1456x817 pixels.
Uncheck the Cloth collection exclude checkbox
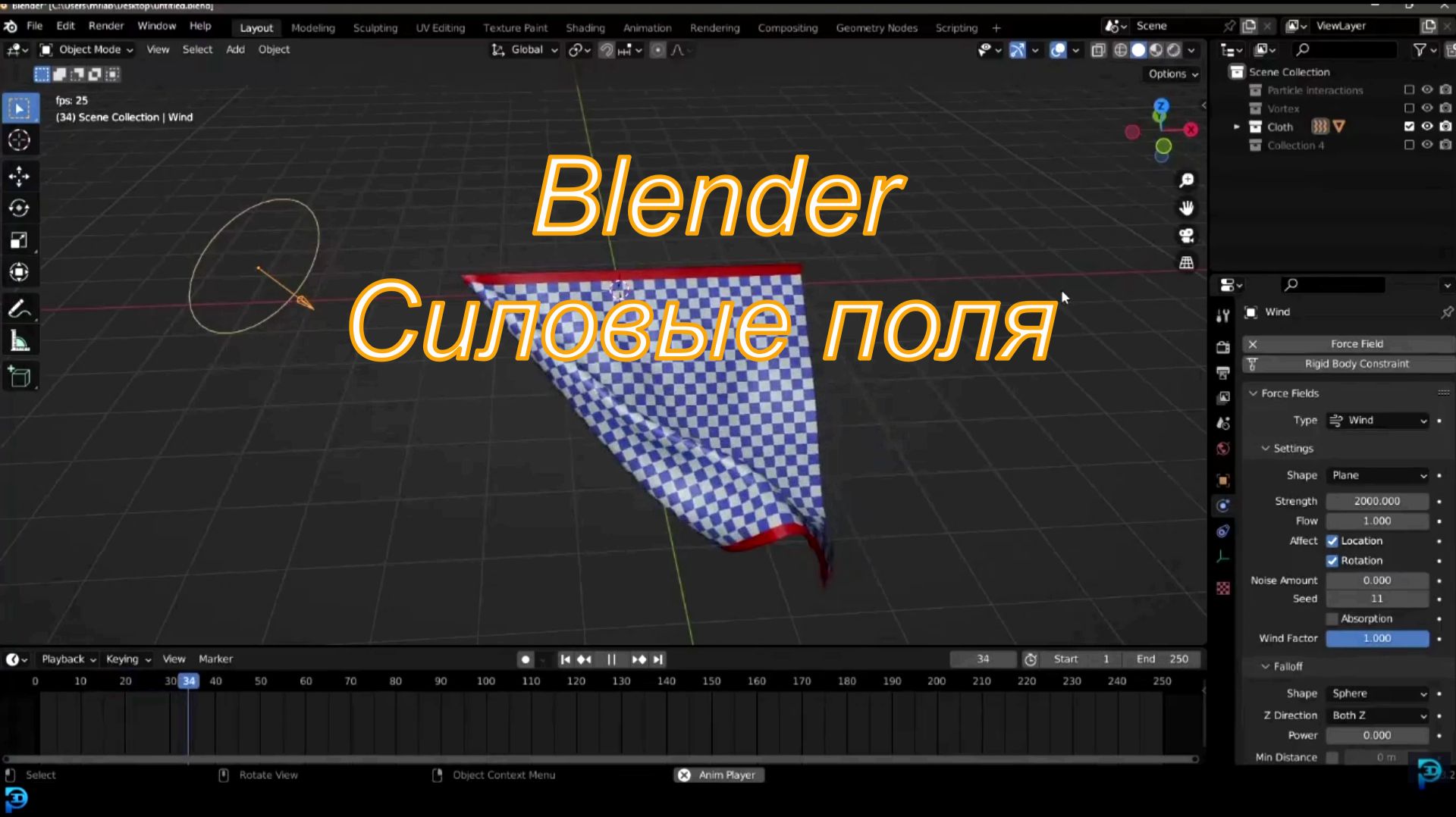(x=1409, y=127)
